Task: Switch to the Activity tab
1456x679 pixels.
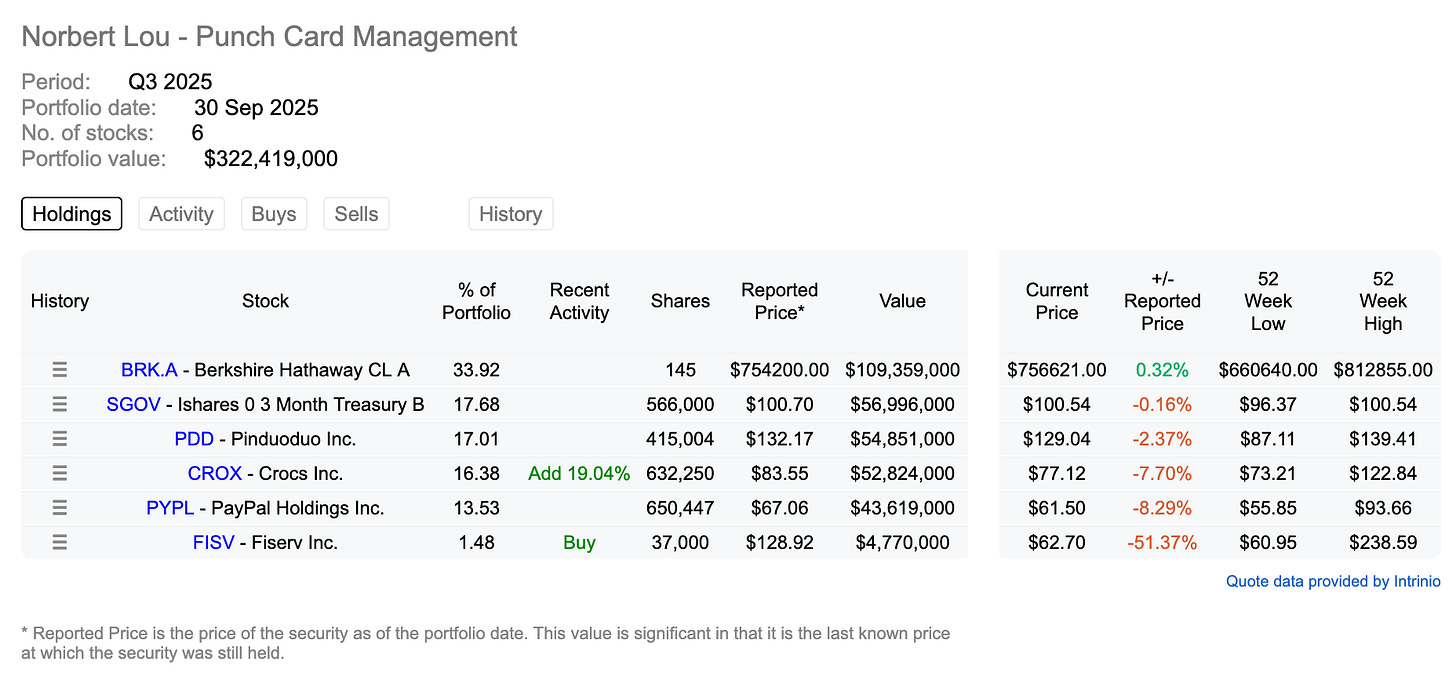Action: click(x=181, y=214)
